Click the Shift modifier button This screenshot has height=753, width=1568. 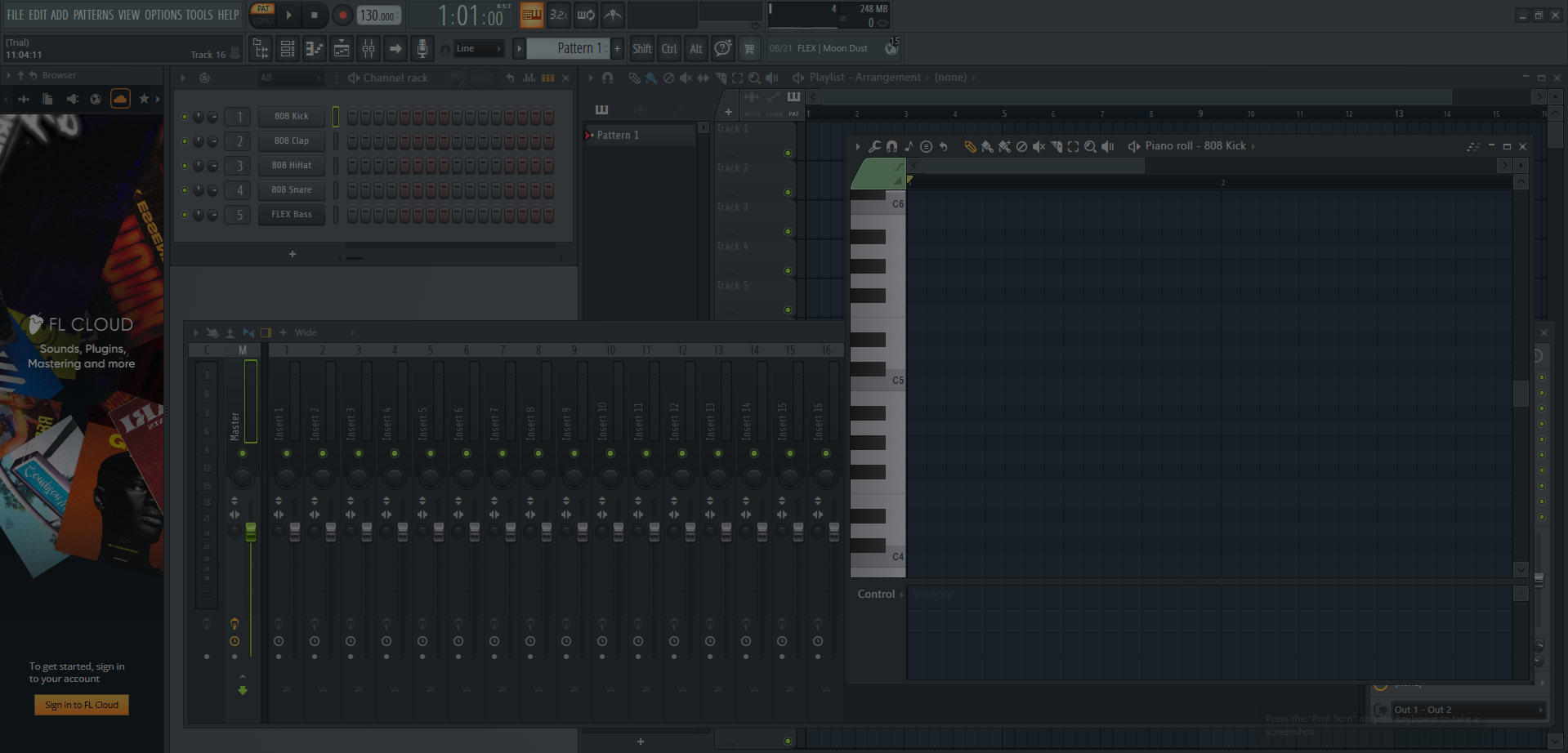coord(642,49)
